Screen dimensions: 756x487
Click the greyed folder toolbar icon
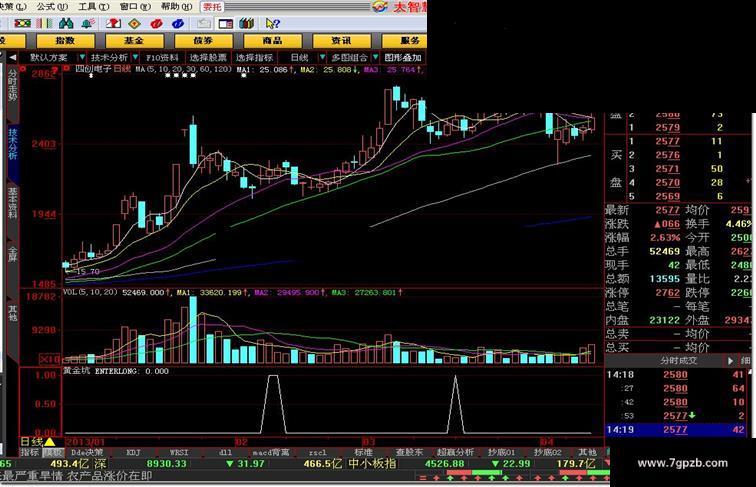click(x=204, y=23)
